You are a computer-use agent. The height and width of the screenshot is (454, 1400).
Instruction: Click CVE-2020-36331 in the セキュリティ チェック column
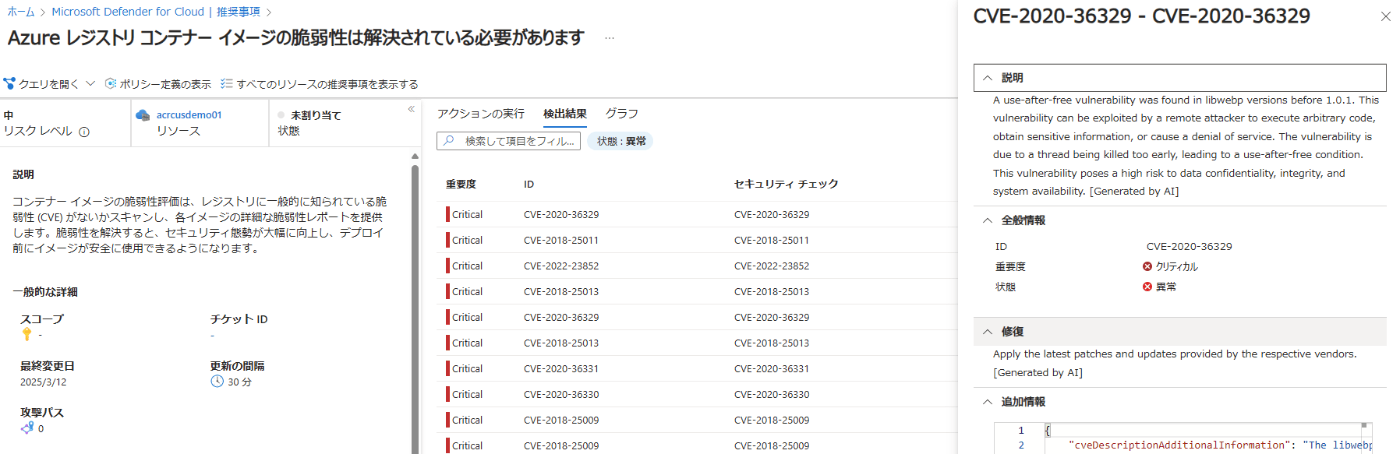[x=771, y=368]
